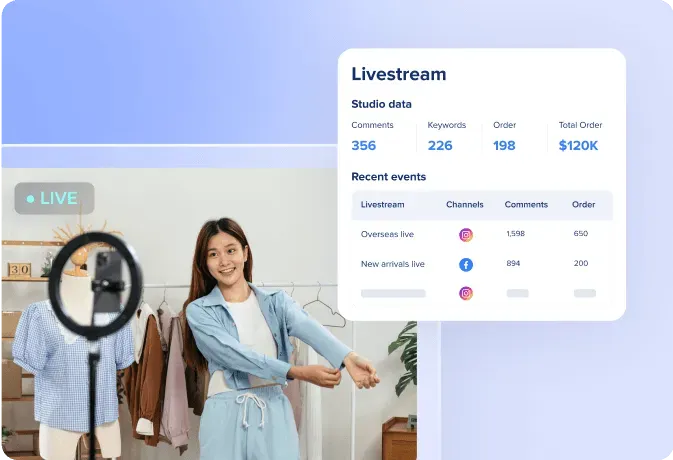The width and height of the screenshot is (673, 460).
Task: Click the $120K total order stat
Action: pos(578,145)
